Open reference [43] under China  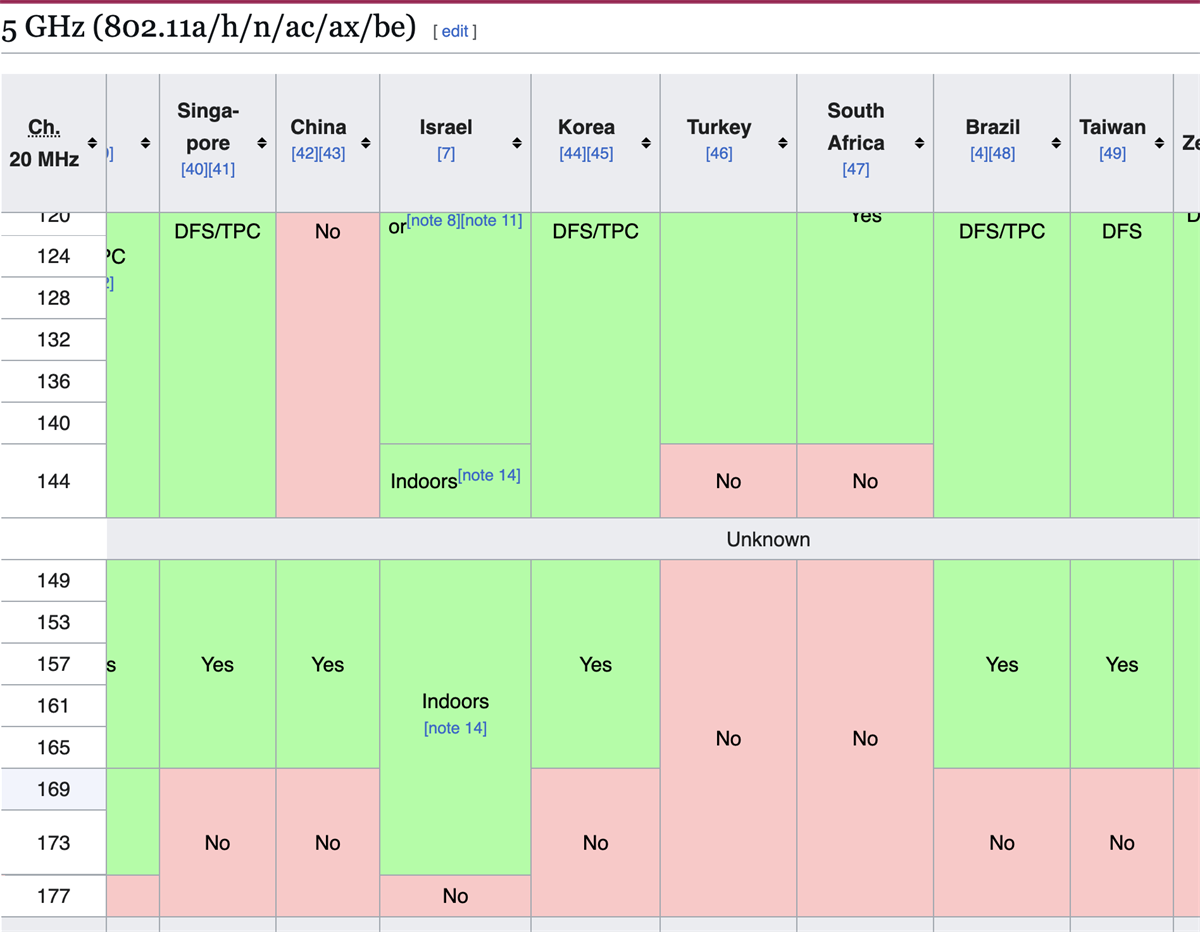click(332, 153)
